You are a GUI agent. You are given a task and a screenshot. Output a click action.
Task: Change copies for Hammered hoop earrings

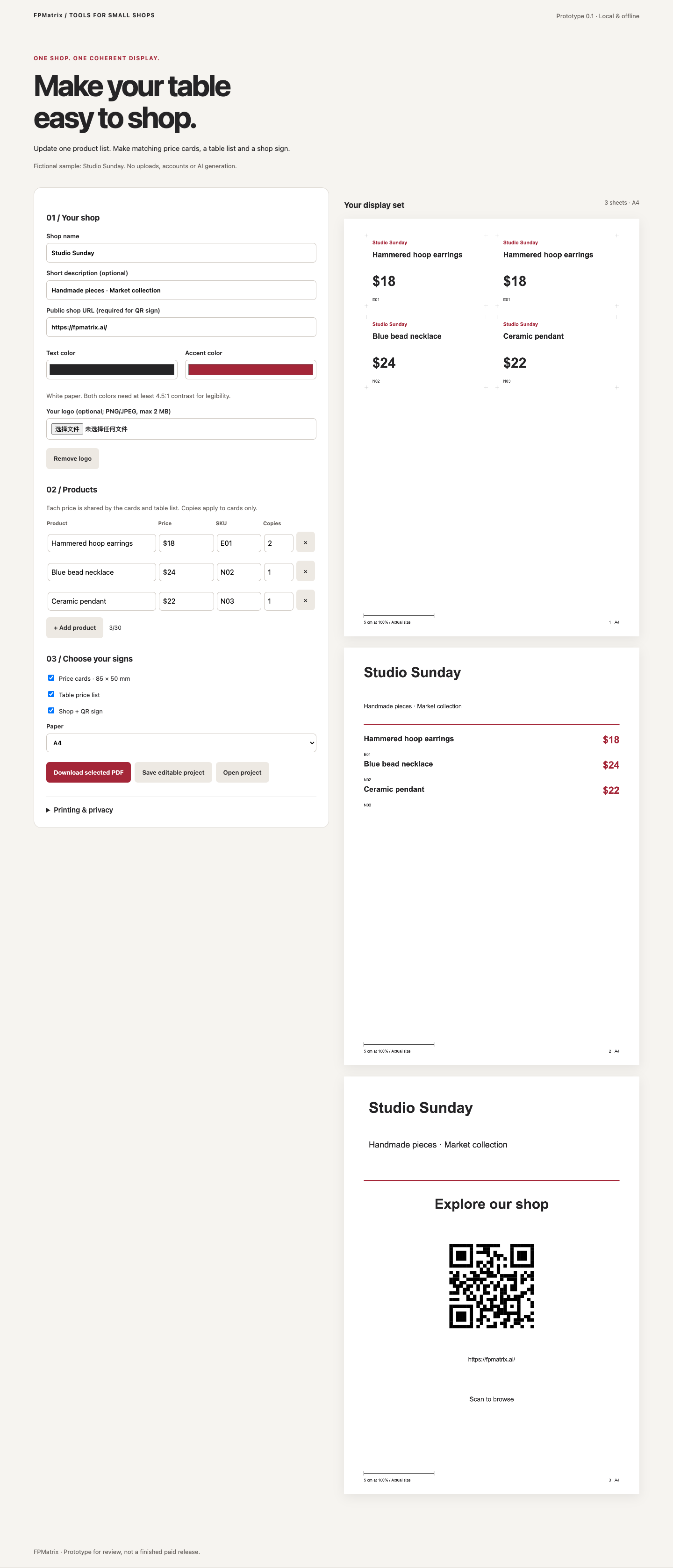click(x=279, y=543)
